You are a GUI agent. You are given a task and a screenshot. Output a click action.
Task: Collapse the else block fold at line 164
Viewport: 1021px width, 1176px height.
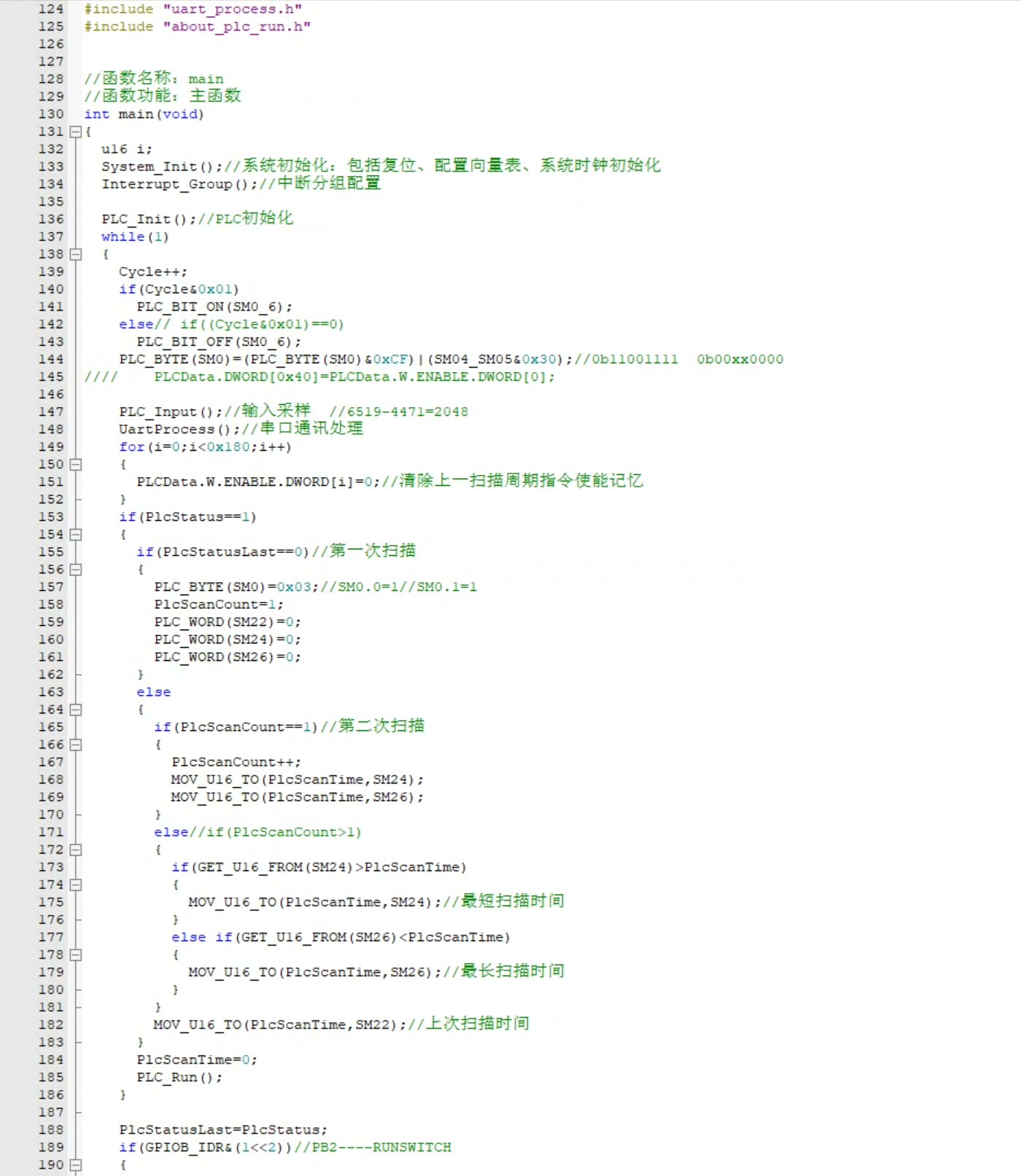[x=75, y=710]
